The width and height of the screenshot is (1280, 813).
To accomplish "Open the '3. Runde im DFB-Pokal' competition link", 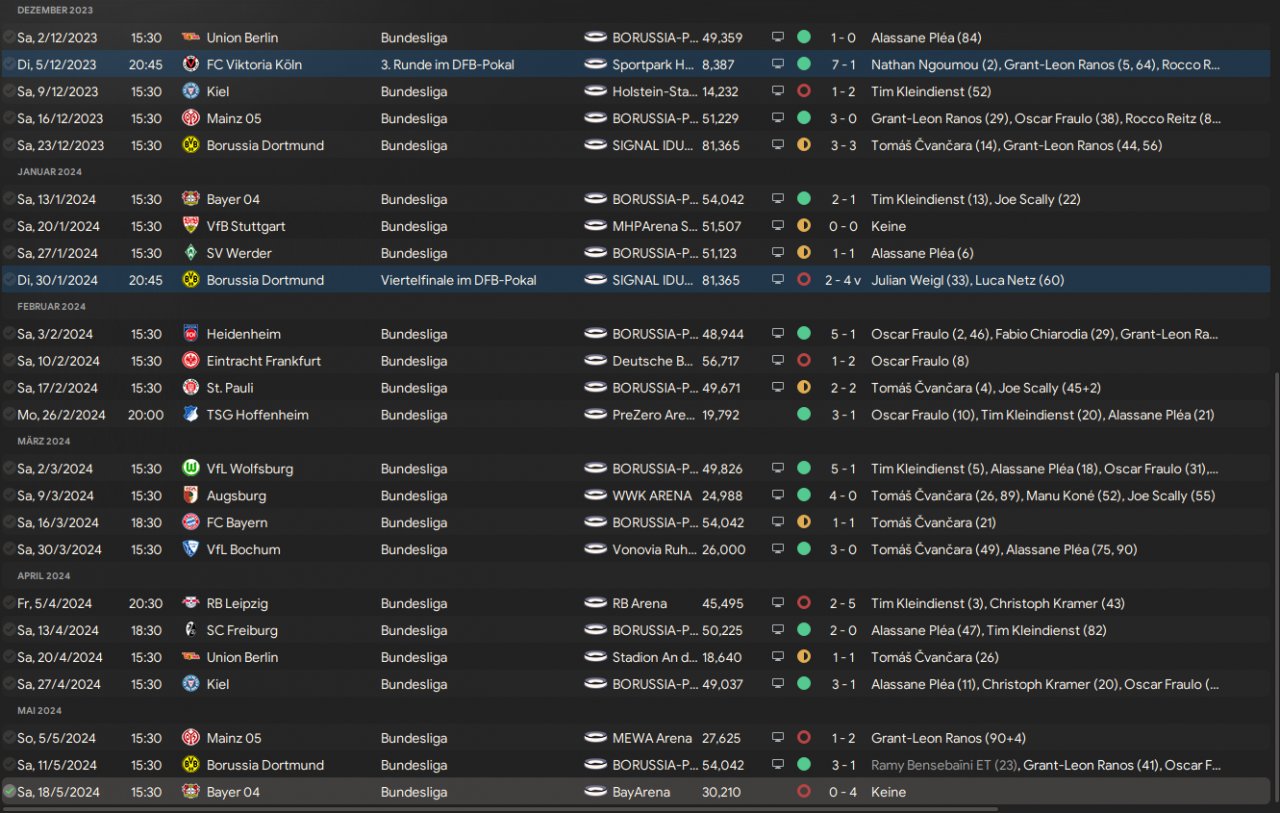I will 447,65.
